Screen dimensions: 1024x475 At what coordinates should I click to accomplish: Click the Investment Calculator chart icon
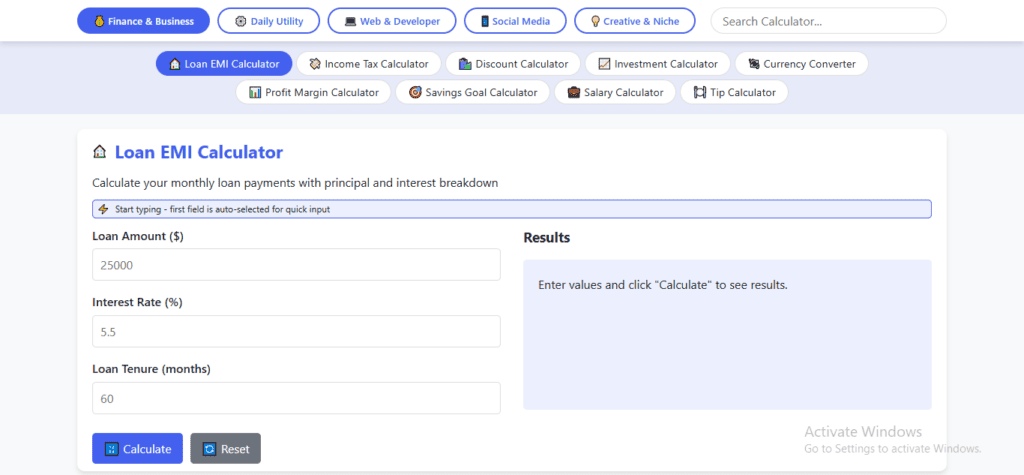(604, 64)
